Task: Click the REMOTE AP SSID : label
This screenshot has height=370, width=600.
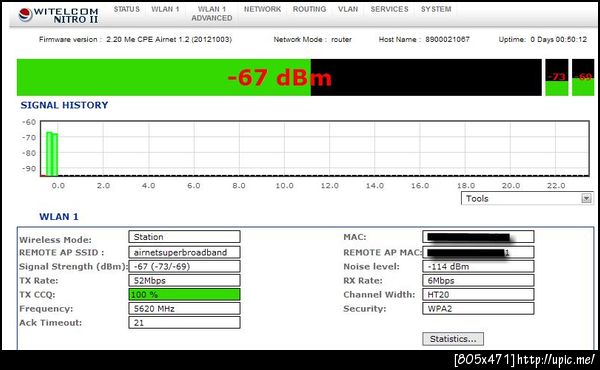Action: (x=61, y=253)
